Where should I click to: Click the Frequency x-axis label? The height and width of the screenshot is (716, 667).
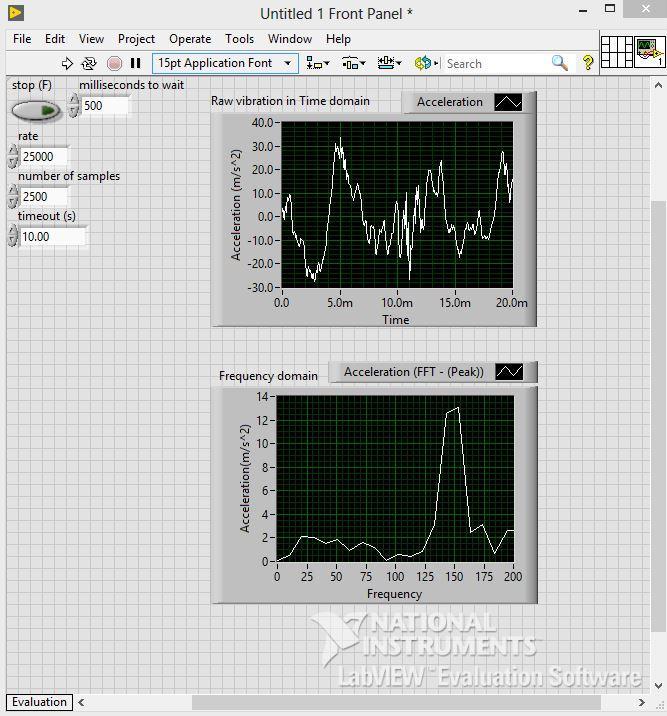tap(394, 594)
